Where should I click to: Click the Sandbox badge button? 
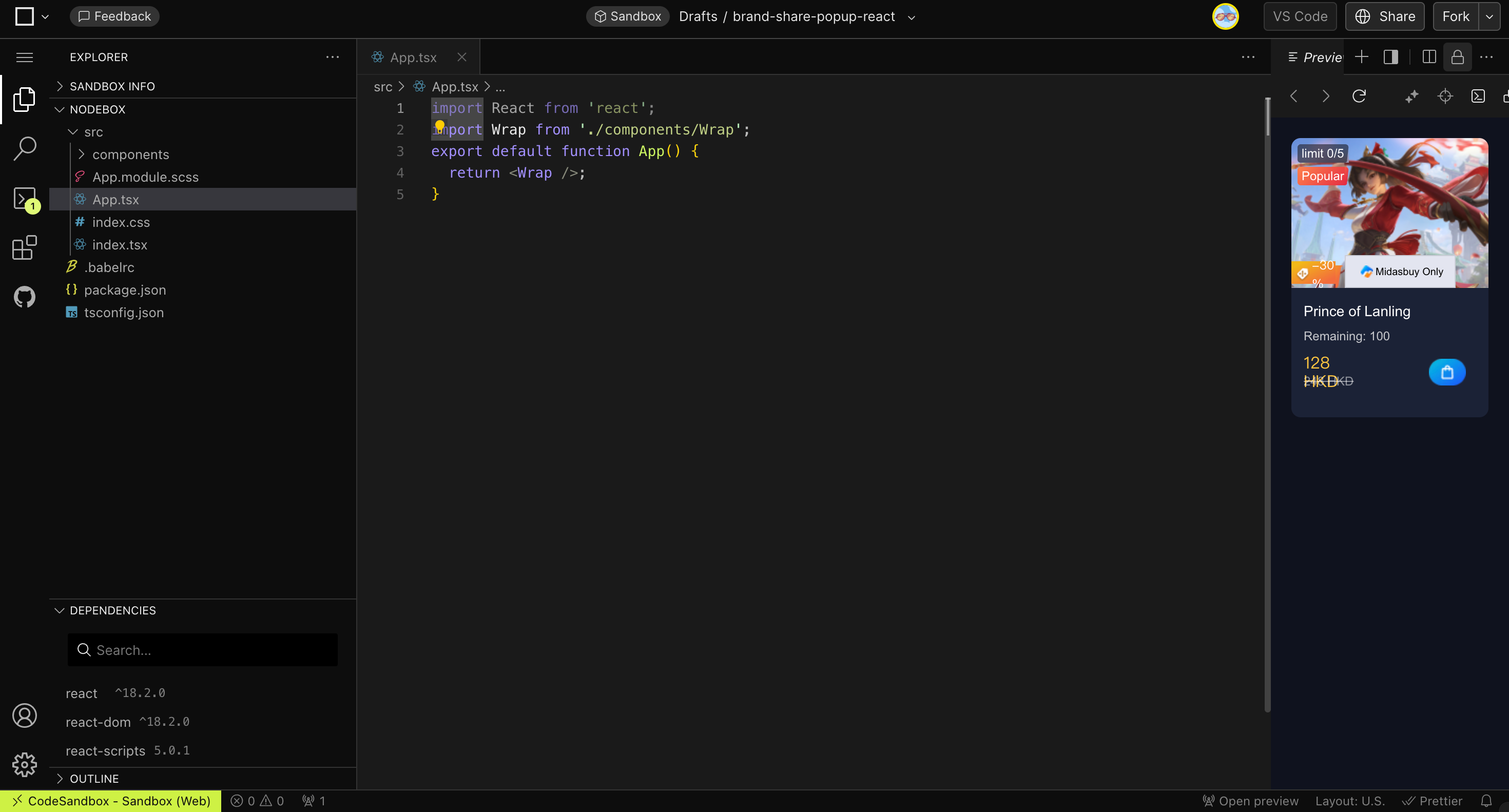(x=627, y=16)
